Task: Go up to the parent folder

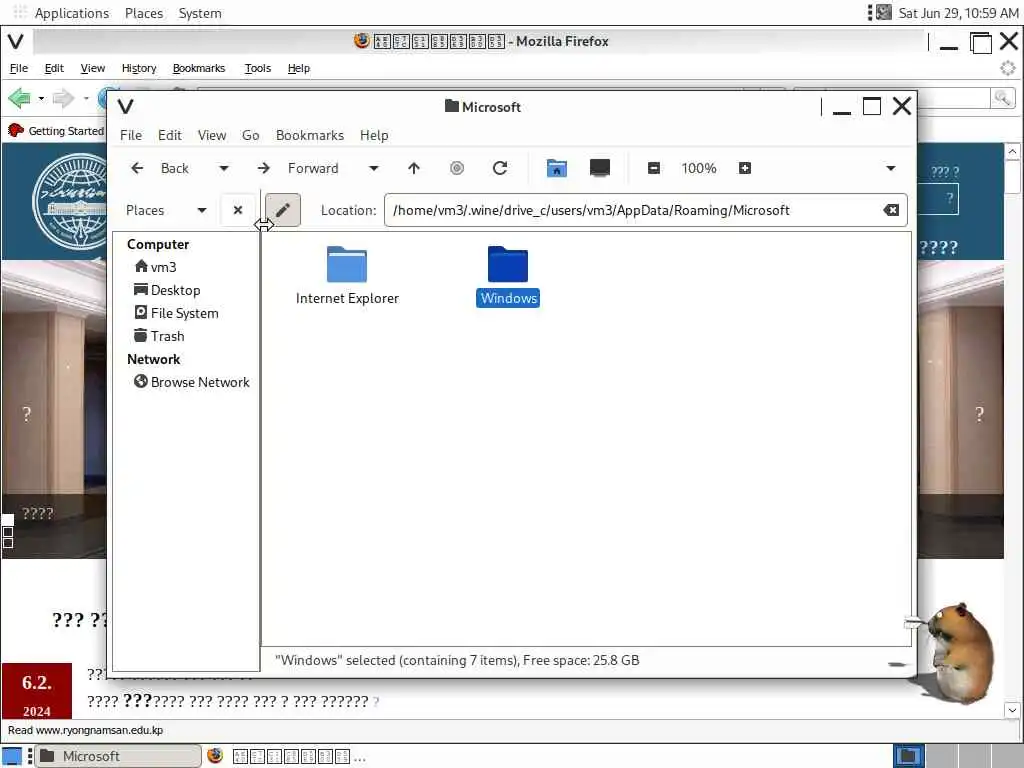Action: tap(413, 168)
